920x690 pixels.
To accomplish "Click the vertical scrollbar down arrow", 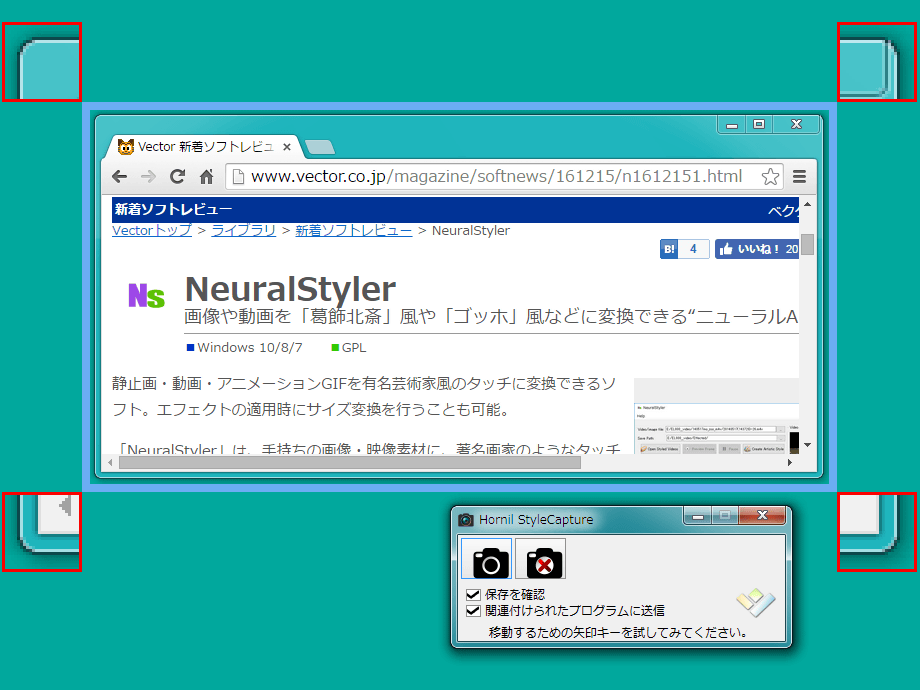I will 808,445.
